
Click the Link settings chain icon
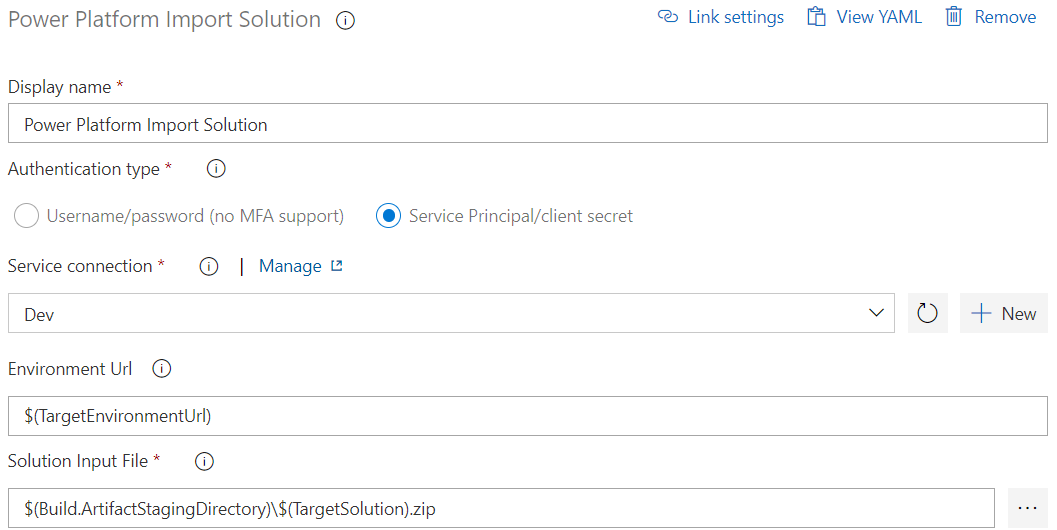[667, 17]
